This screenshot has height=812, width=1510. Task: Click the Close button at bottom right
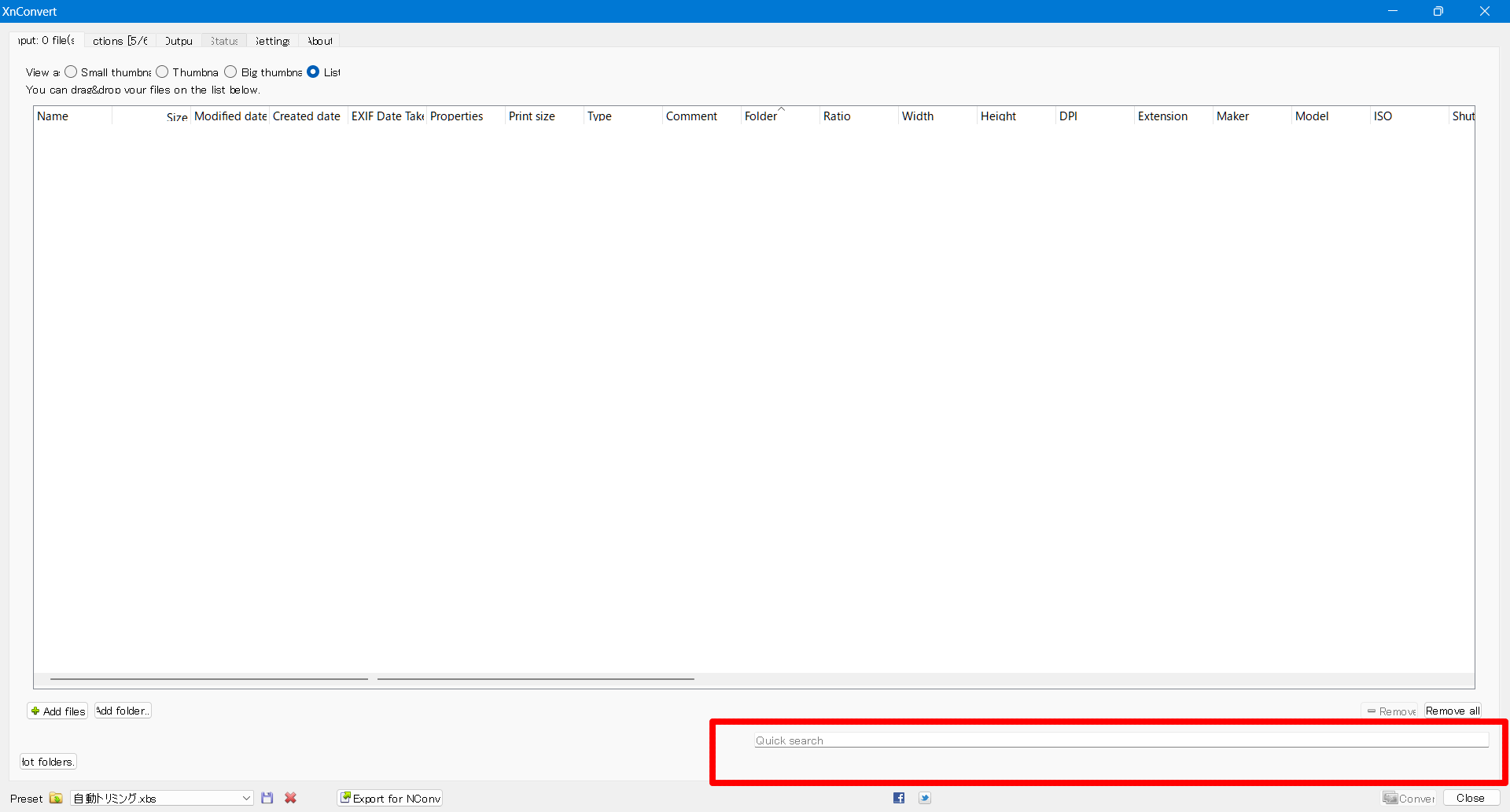(1471, 798)
